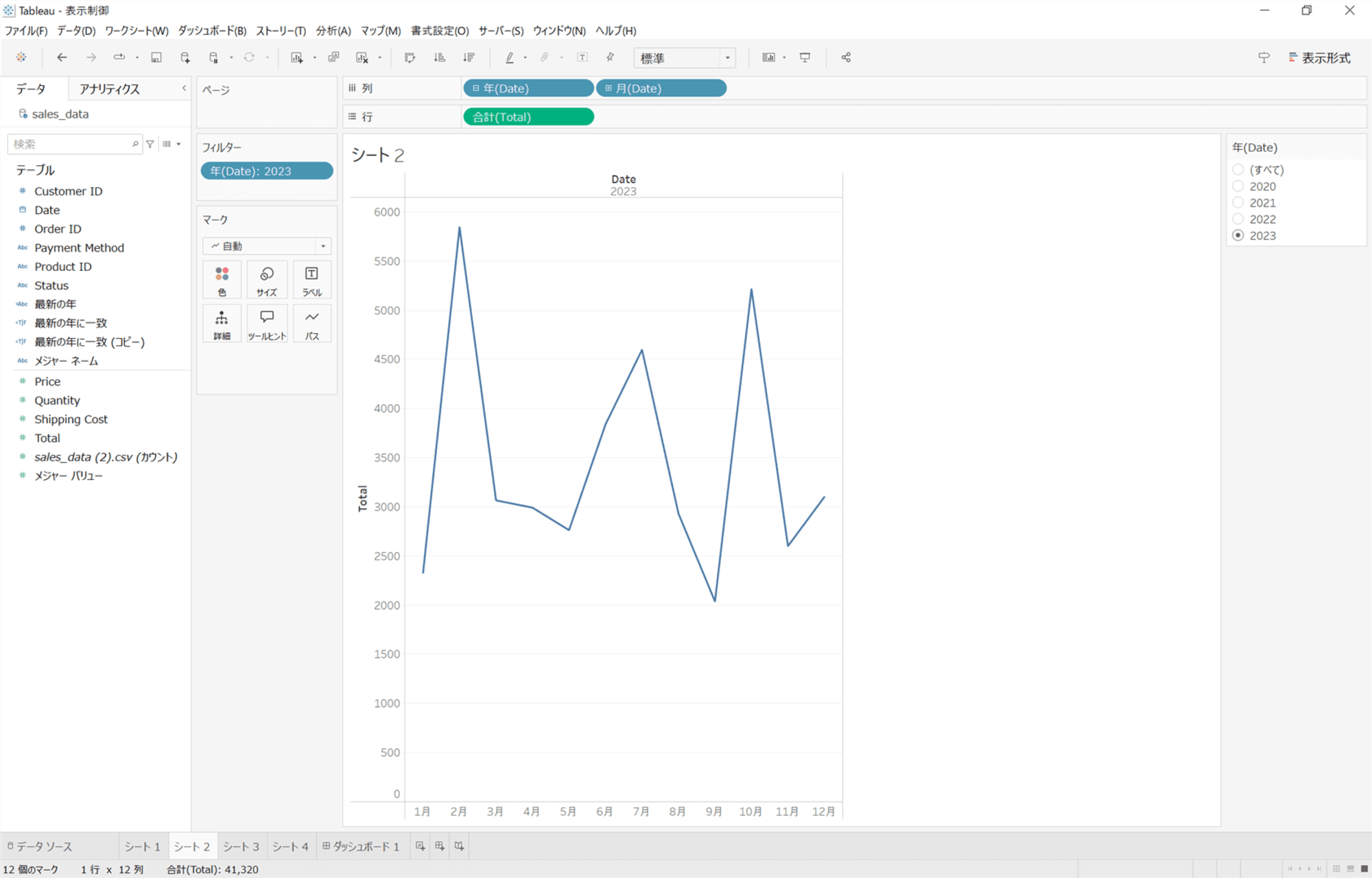
Task: Open dropdown arrow beside show/hide cards icon
Action: 784,58
